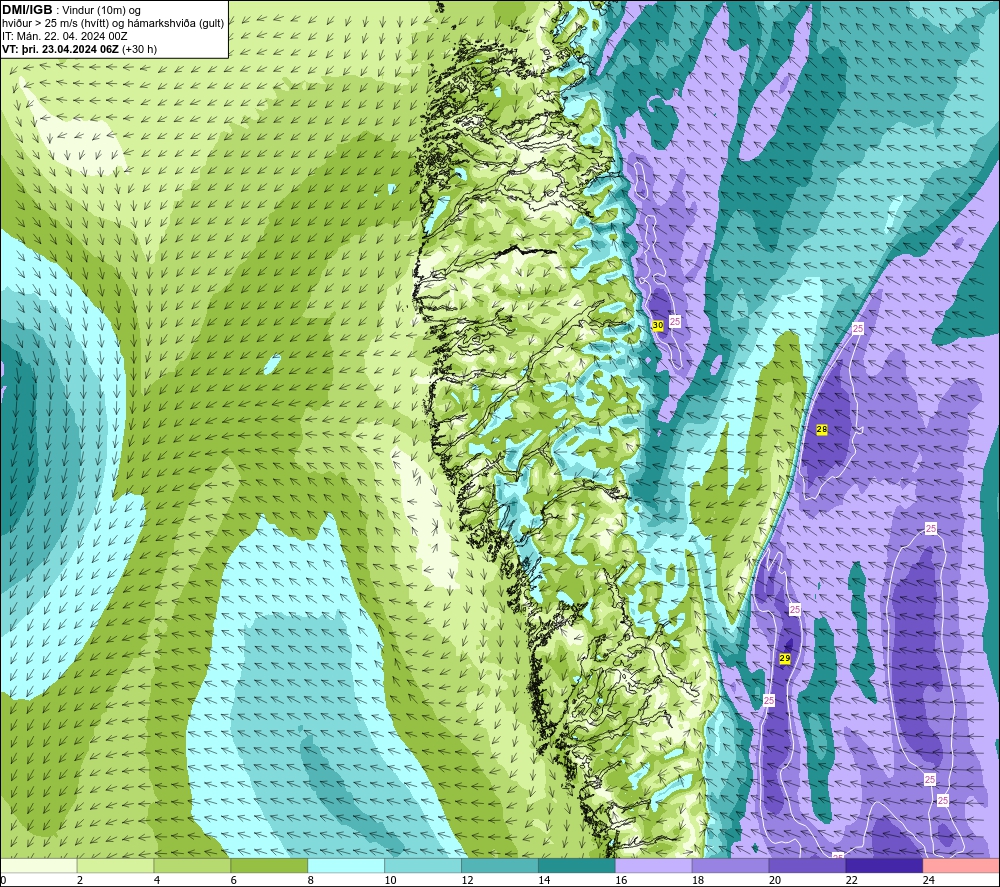Select the 14–16 m/s dark teal swatch
This screenshot has height=887, width=1000.
[577, 865]
